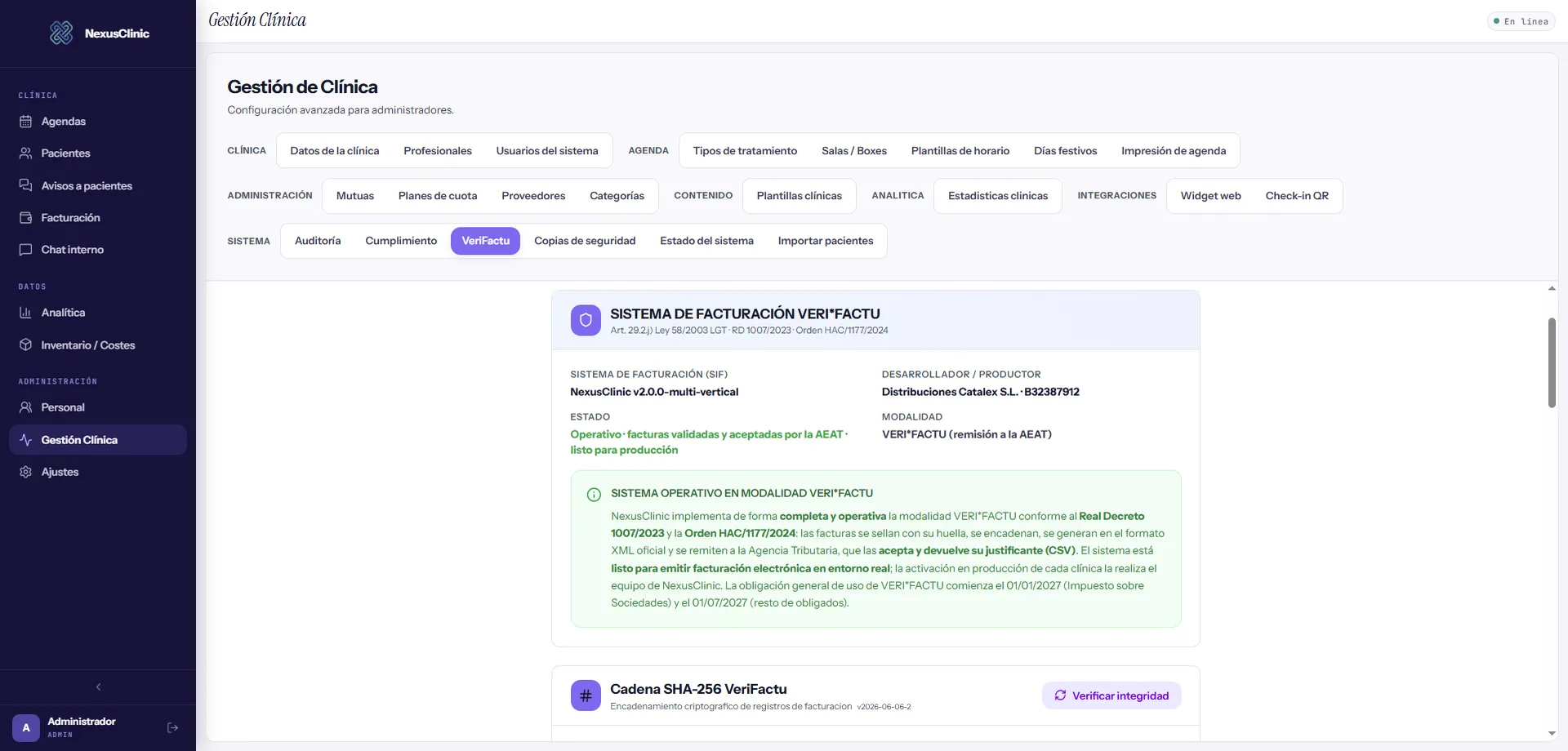Click the info icon in the green notice
The image size is (1568, 751).
594,495
